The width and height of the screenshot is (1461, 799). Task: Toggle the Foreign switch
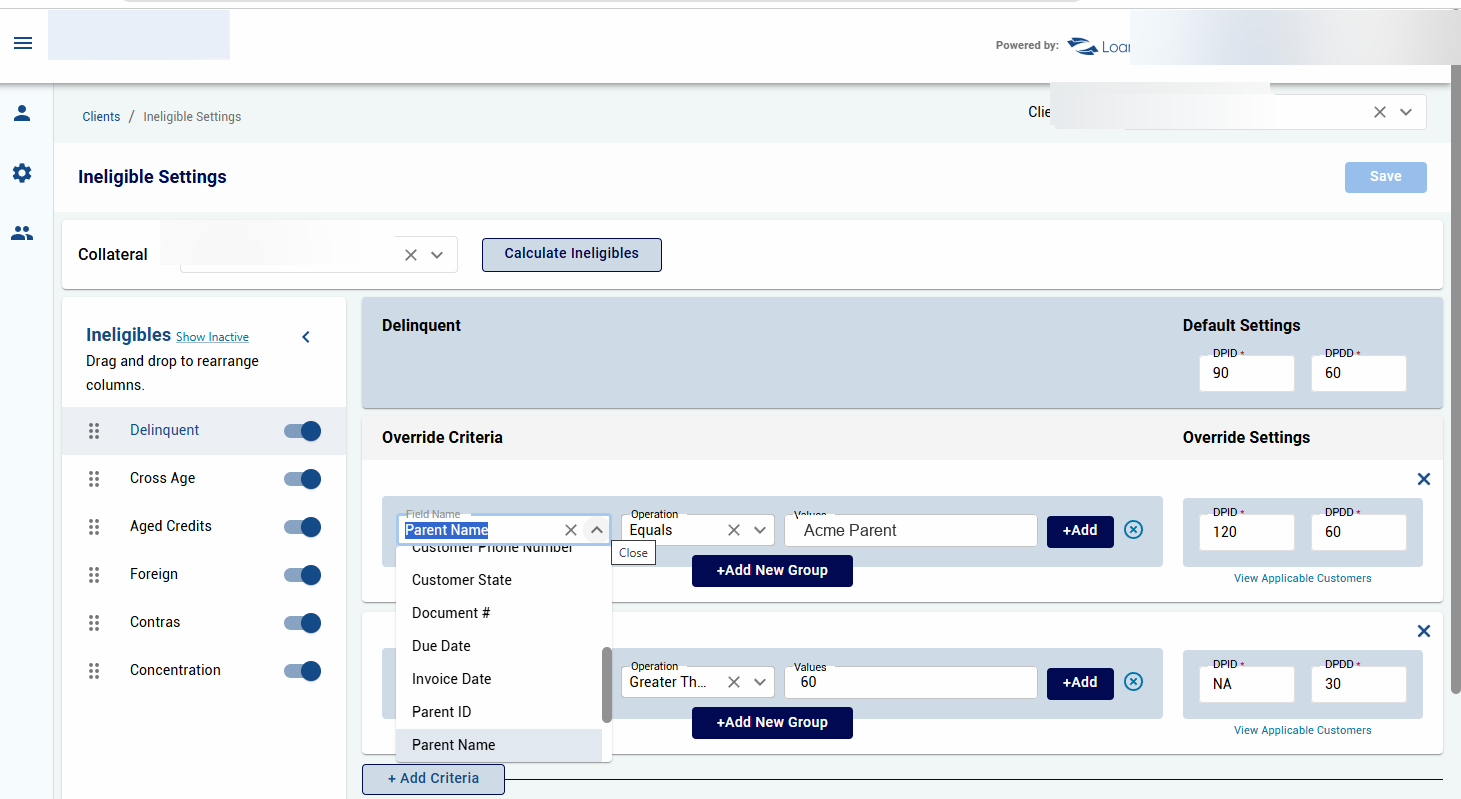[303, 575]
